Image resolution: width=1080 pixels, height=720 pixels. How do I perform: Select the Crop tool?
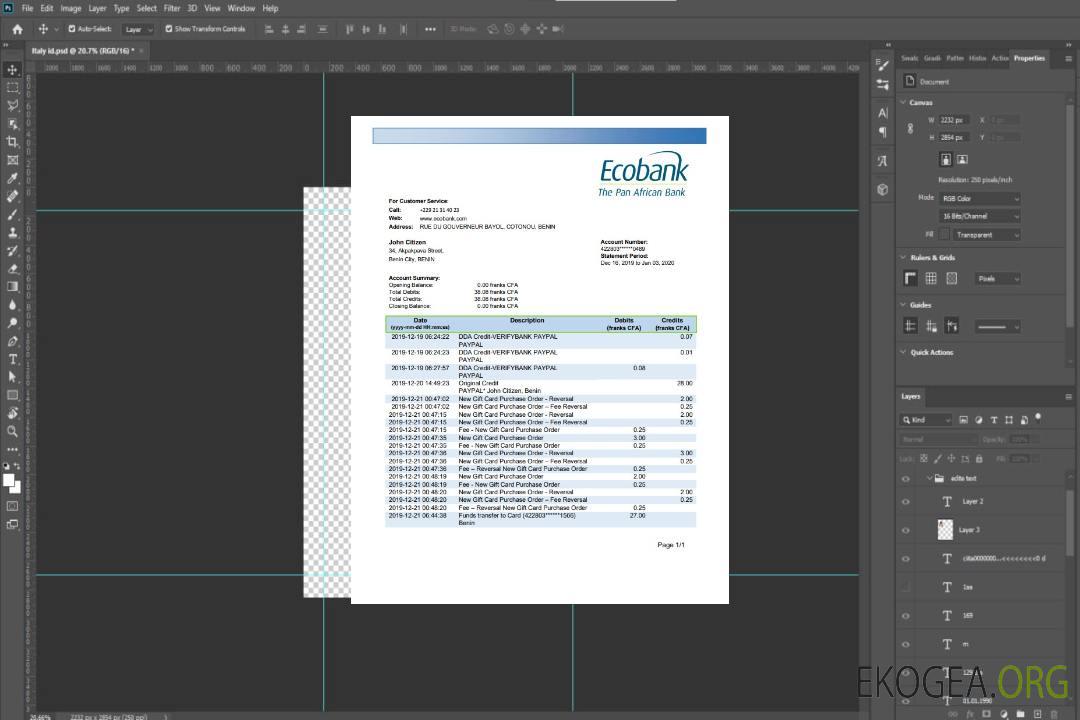click(12, 142)
